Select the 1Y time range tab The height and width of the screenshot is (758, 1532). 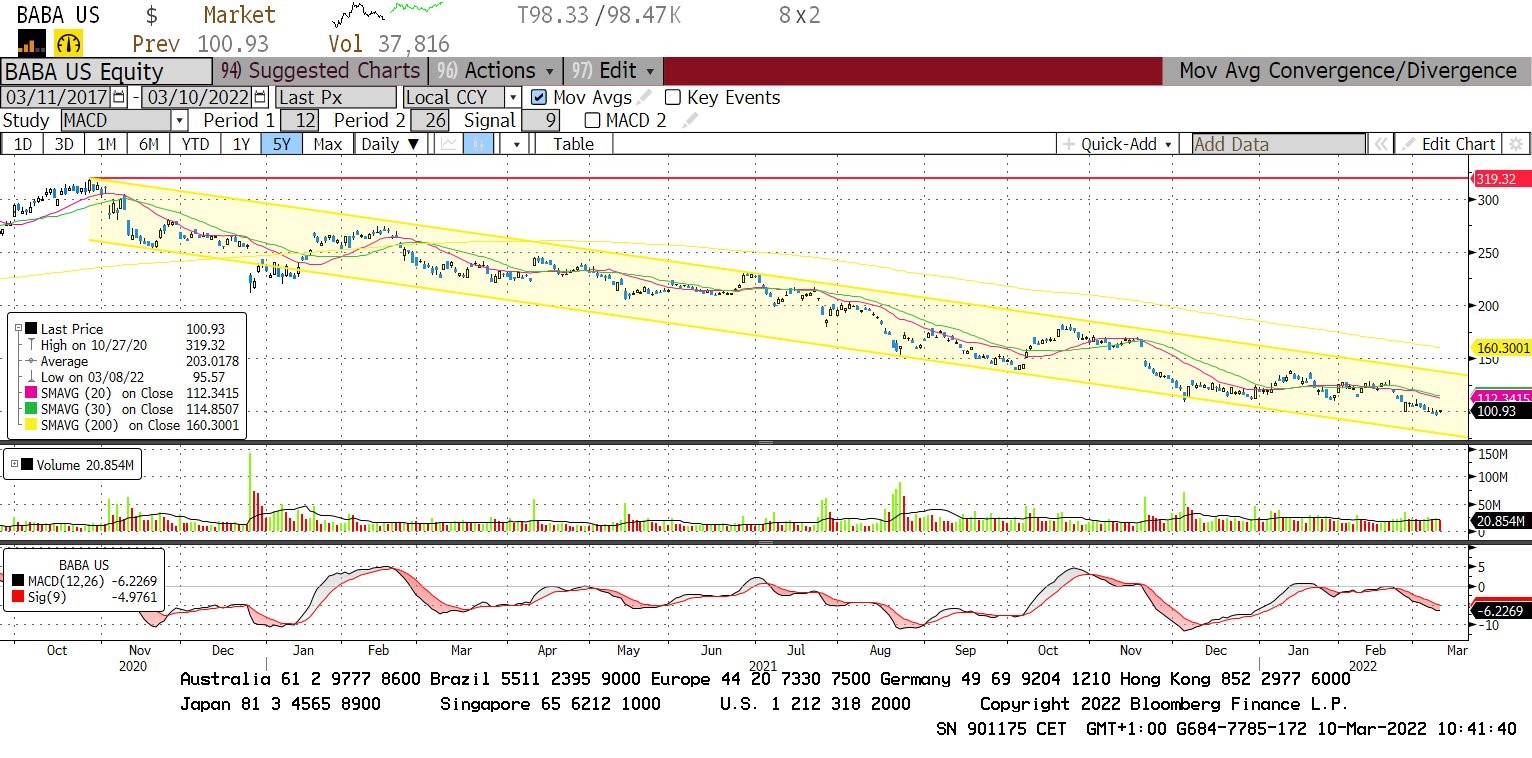241,144
